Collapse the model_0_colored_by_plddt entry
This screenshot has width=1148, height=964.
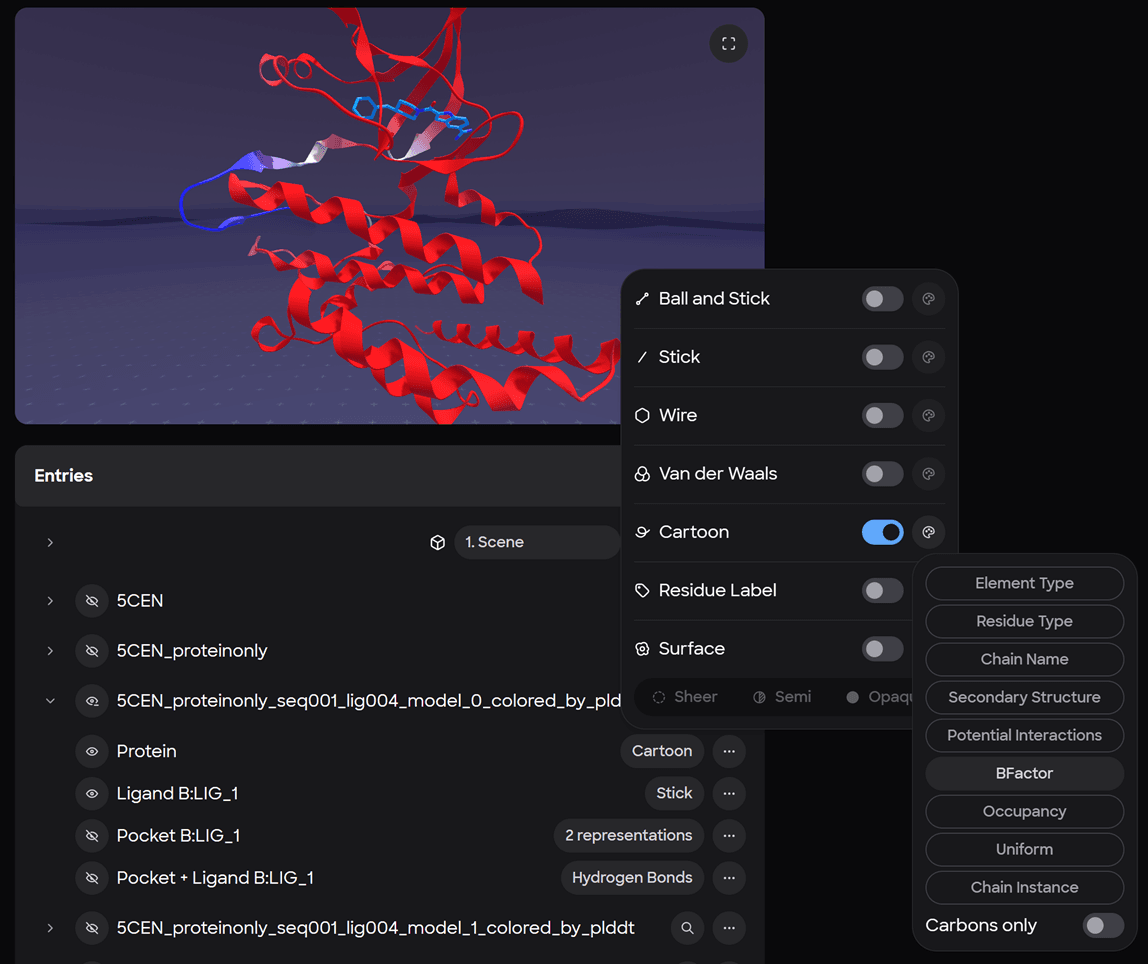tap(50, 701)
